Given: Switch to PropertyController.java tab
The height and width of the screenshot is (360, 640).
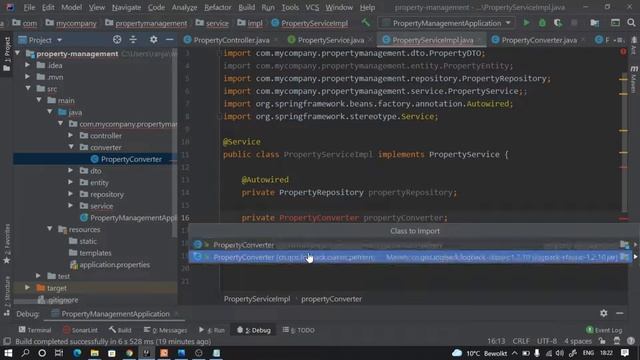Looking at the screenshot, I should click(231, 40).
